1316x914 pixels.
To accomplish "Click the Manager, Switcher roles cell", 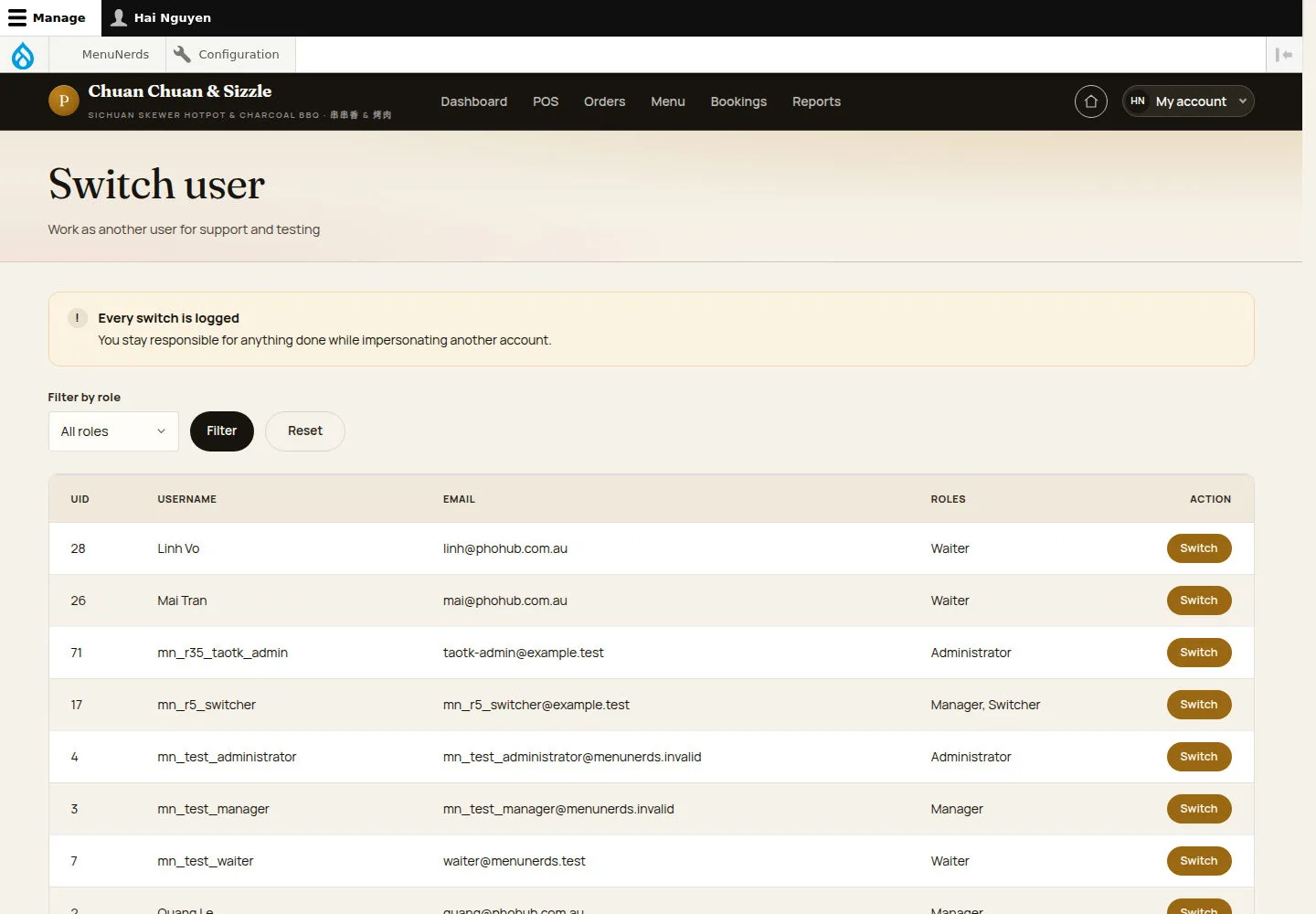I will coord(985,705).
